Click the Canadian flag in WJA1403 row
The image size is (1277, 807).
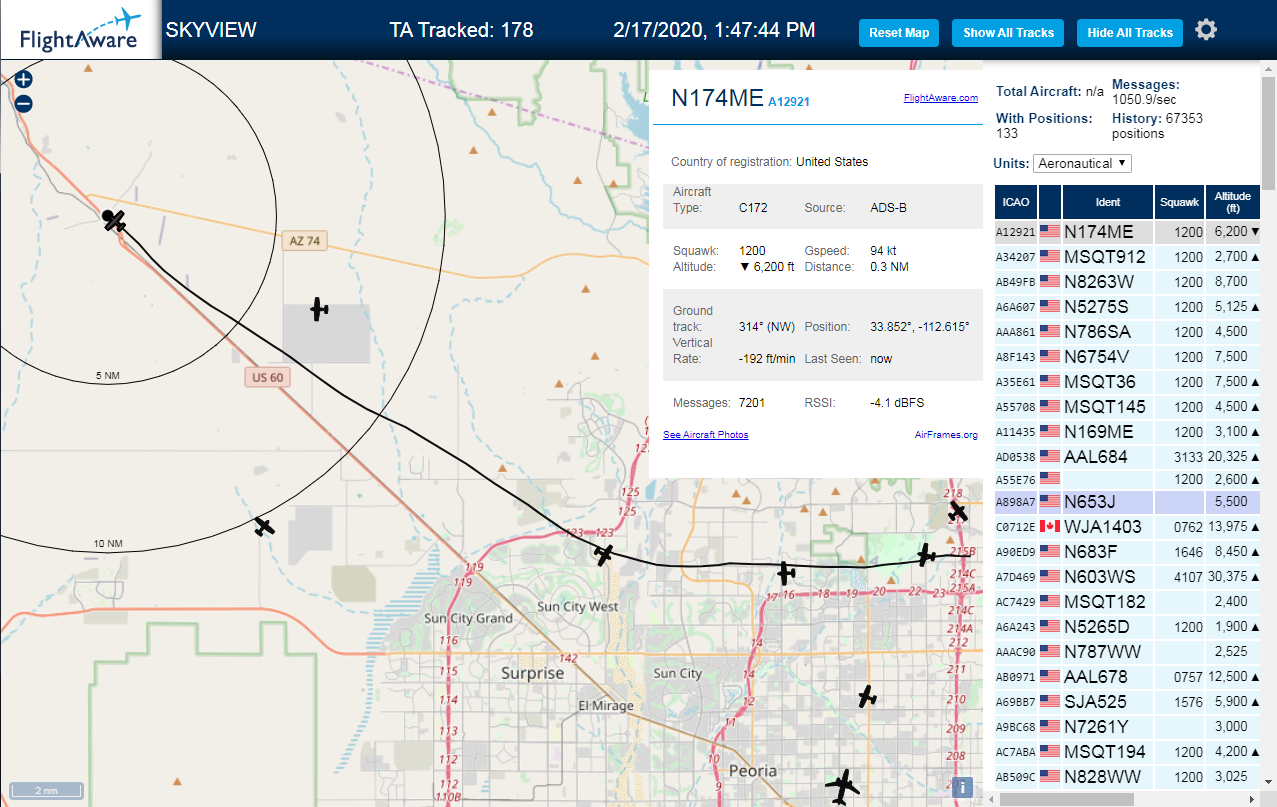coord(1050,527)
